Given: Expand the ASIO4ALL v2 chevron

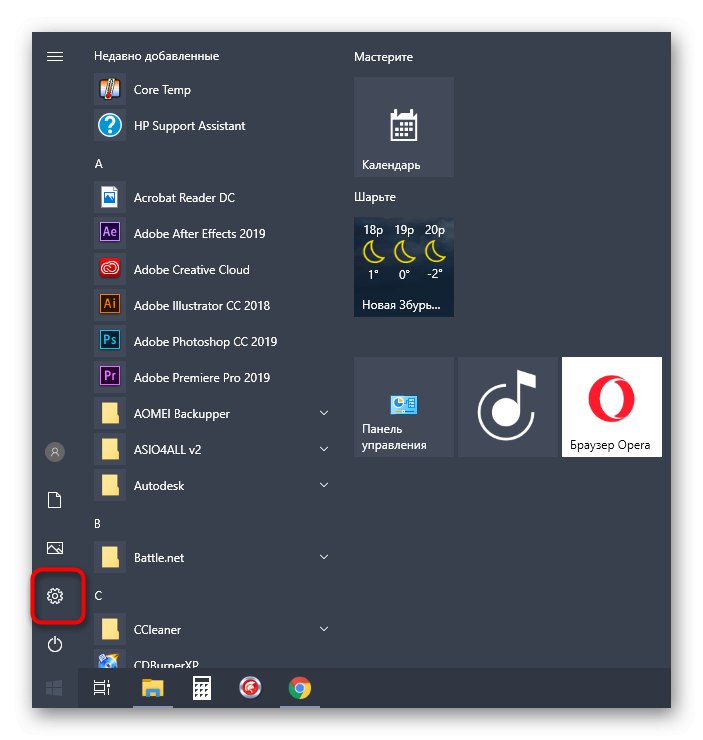Looking at the screenshot, I should click(x=324, y=449).
